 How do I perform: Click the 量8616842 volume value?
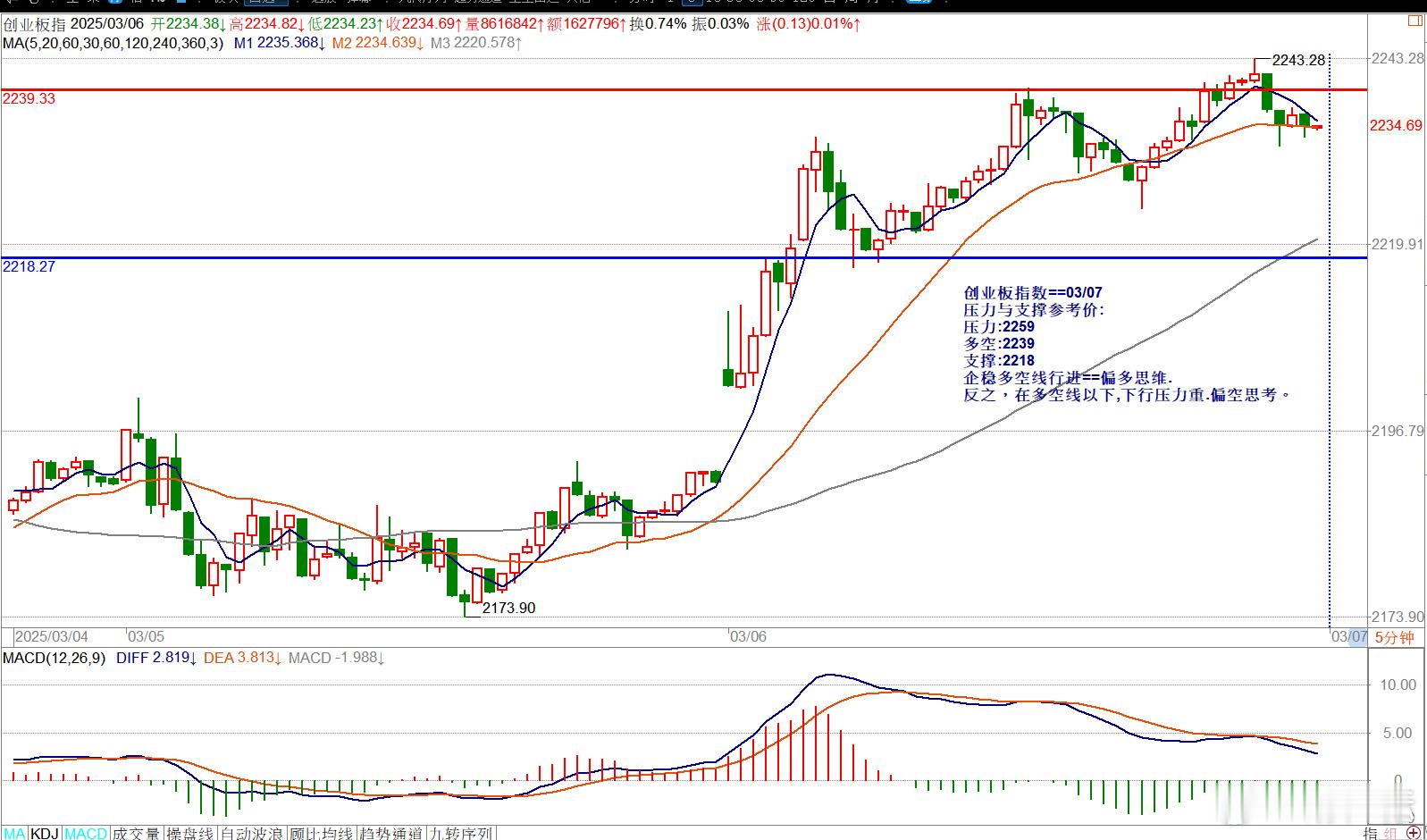coord(505,24)
